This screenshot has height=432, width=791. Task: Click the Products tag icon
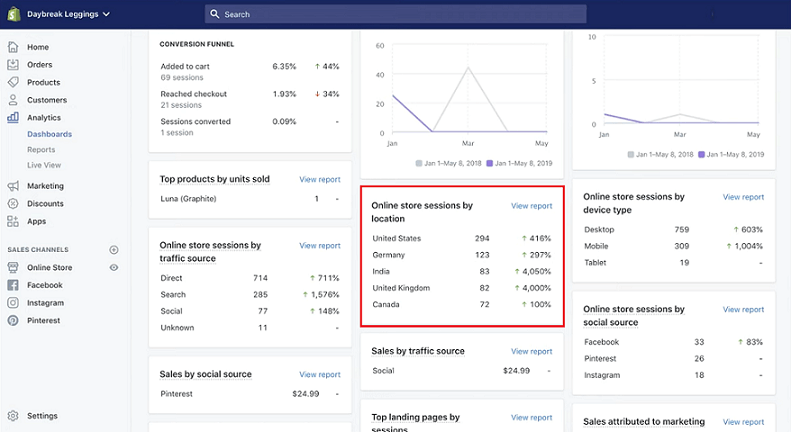tap(13, 82)
